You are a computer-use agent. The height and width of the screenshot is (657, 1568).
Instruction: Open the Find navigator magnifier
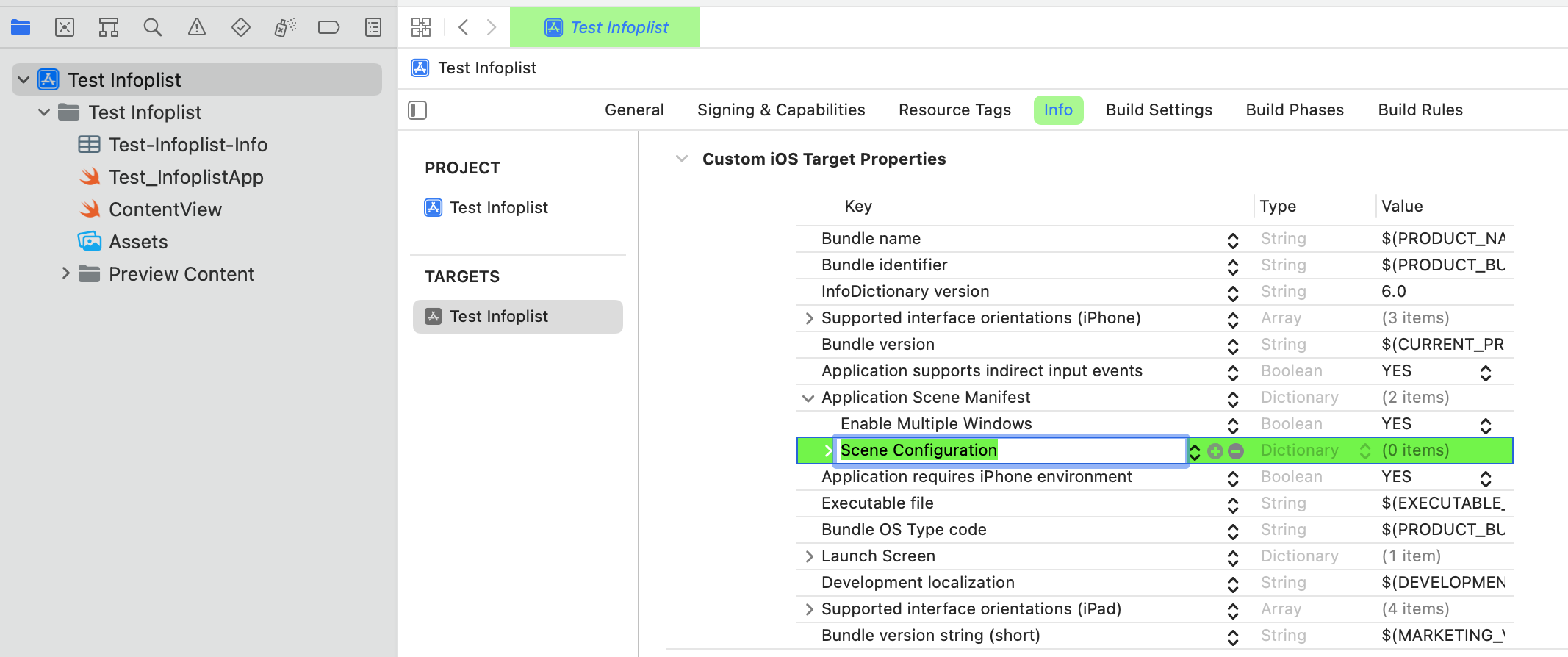(x=153, y=28)
